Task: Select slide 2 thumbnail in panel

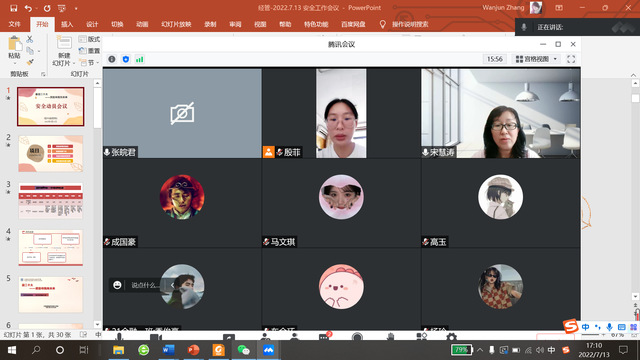Action: 51,153
